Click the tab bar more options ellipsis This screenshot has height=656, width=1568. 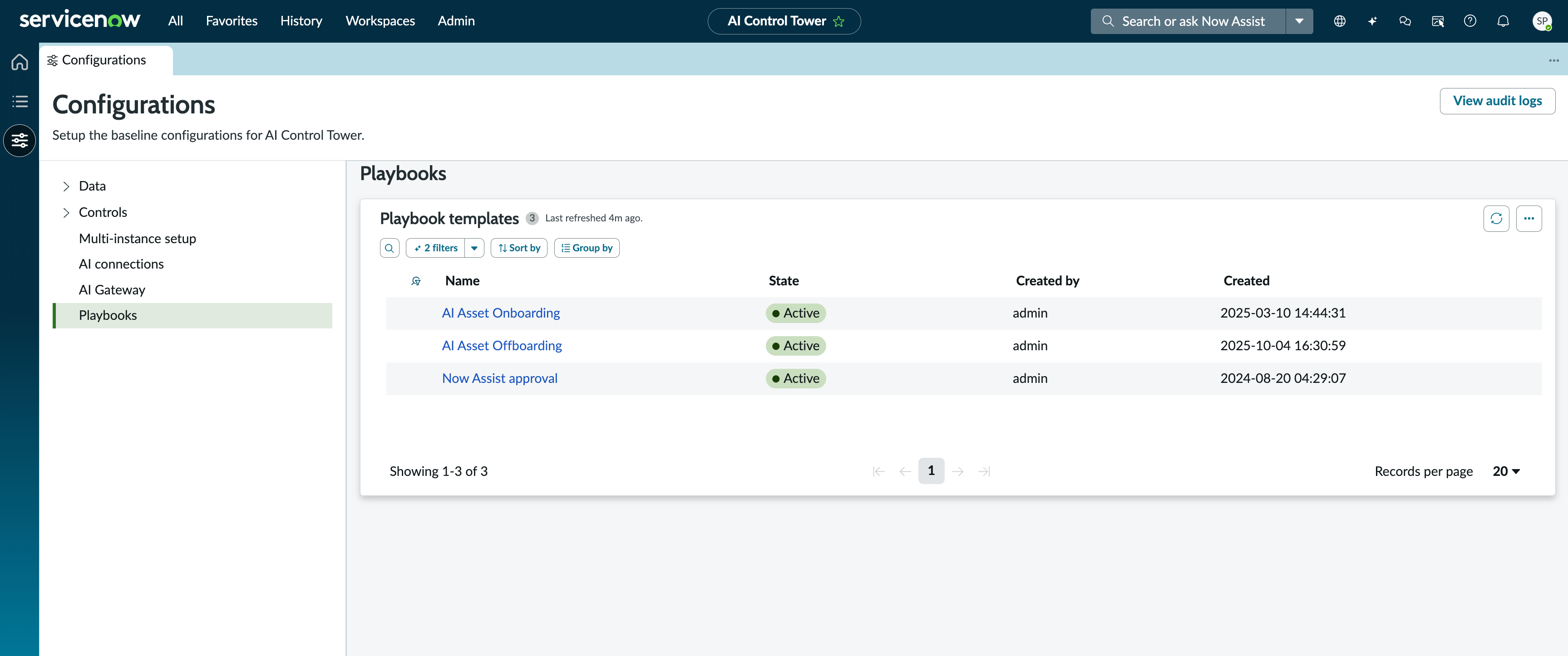click(1553, 60)
